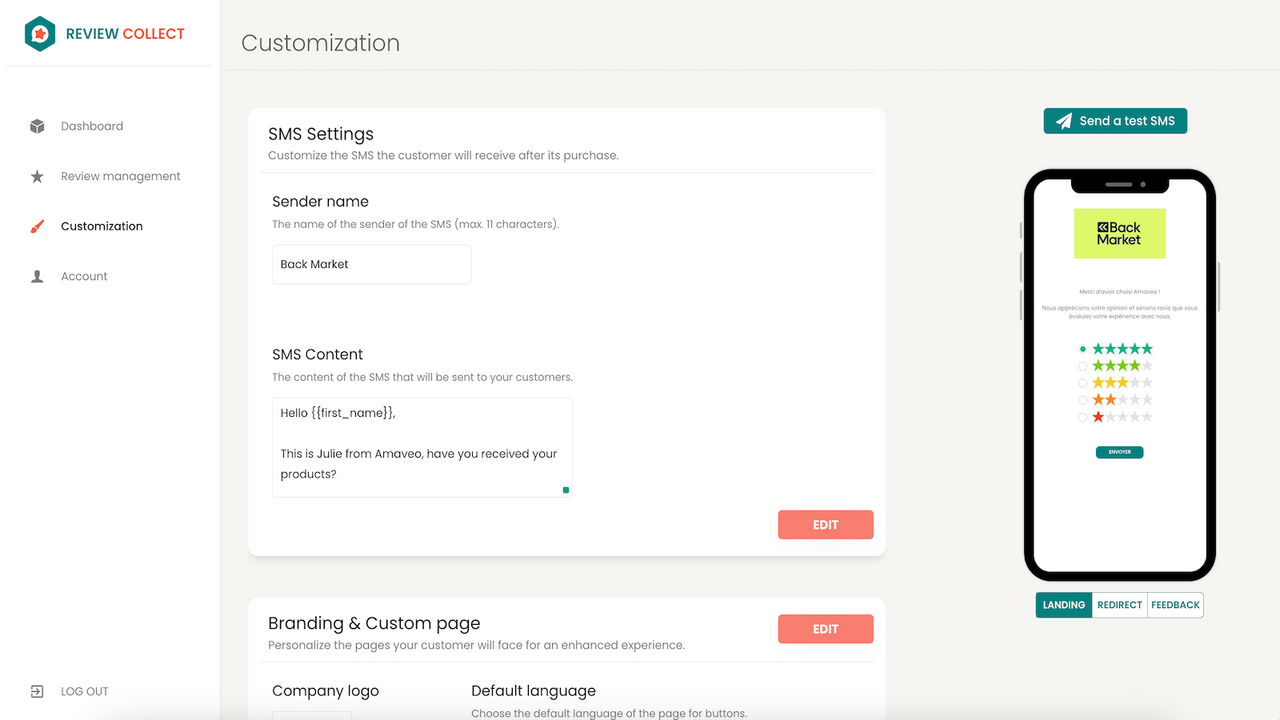Screen dimensions: 1280x720
Task: Click LOG OUT in the sidebar
Action: pyautogui.click(x=85, y=691)
